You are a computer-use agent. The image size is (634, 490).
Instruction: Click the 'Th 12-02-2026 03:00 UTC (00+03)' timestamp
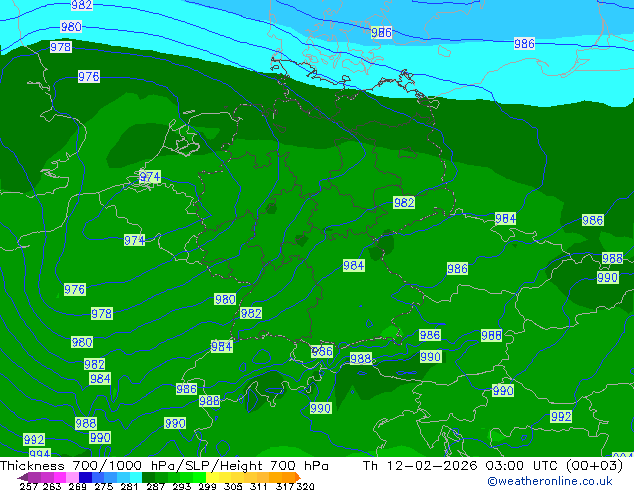tap(493, 466)
